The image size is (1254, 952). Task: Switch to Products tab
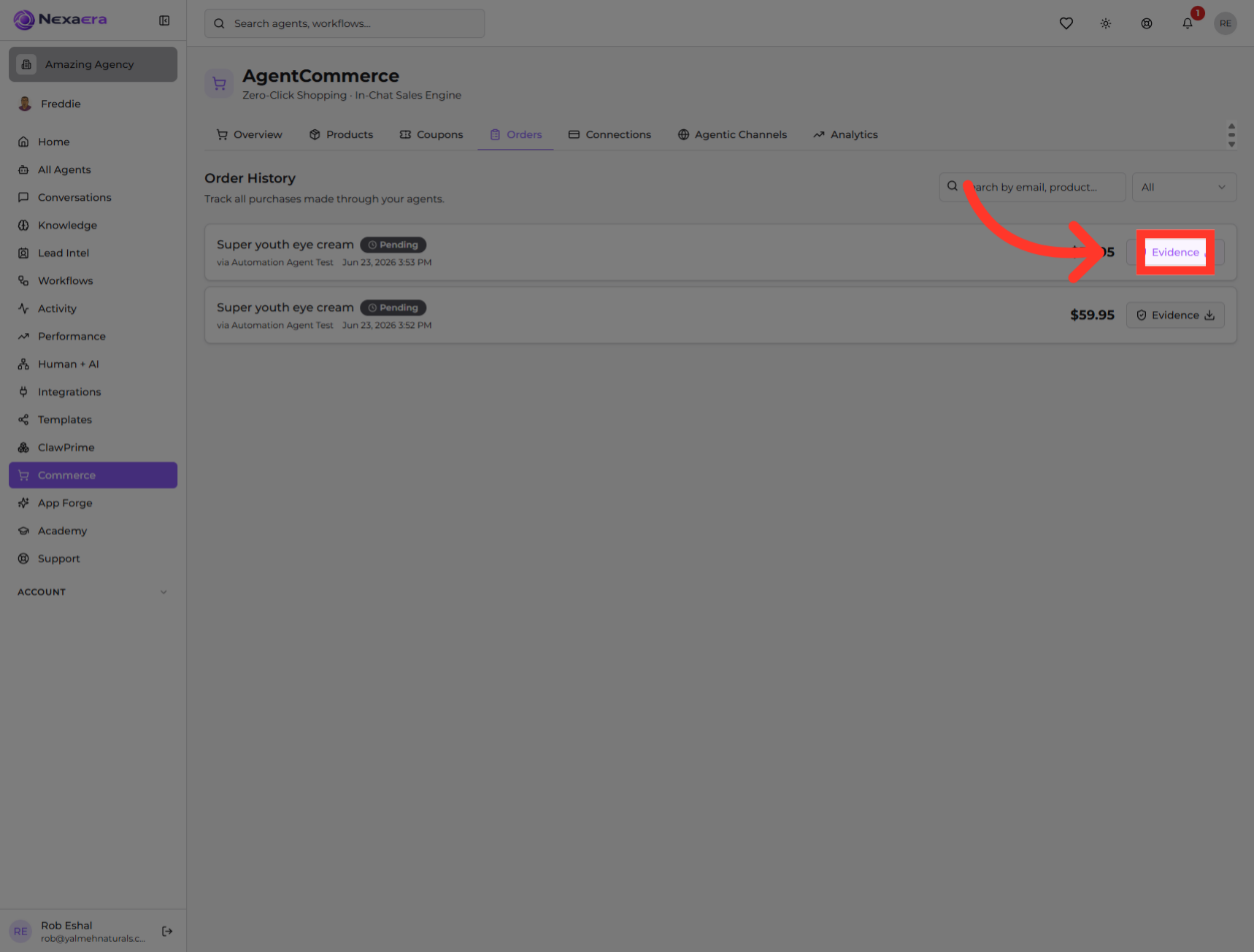(341, 134)
